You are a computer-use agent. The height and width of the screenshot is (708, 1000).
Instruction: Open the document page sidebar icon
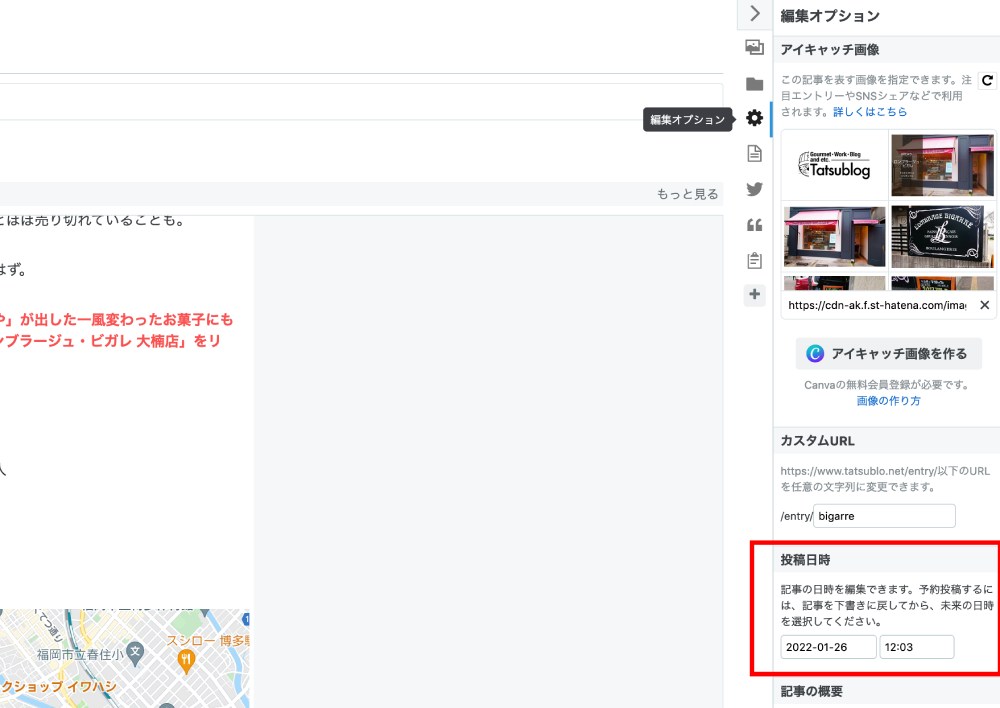click(x=754, y=154)
